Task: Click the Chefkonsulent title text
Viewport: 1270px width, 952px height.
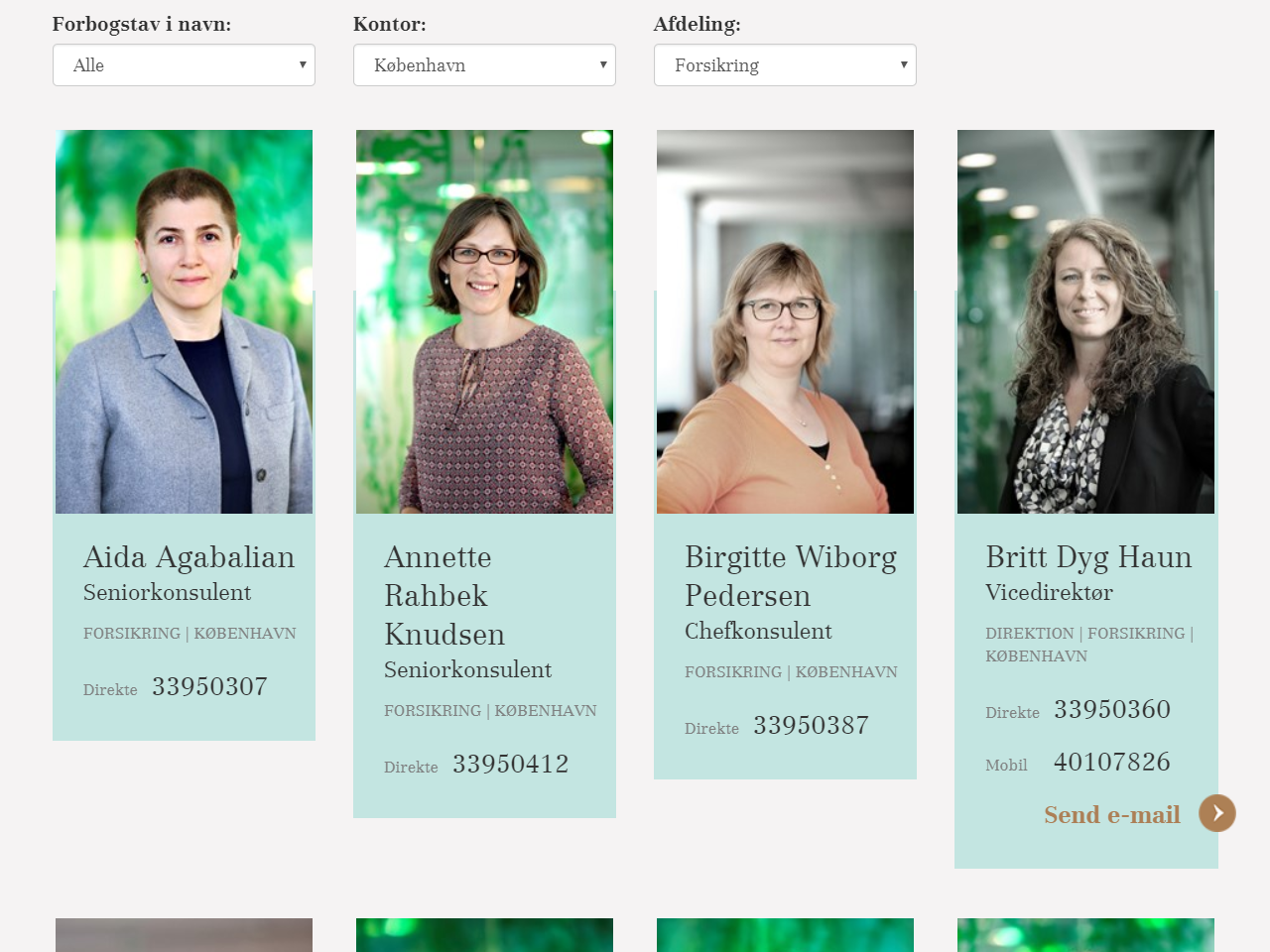Action: [758, 631]
